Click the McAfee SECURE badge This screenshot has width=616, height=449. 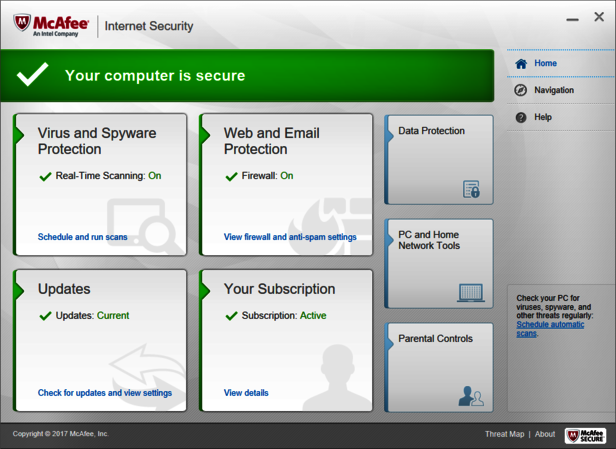[585, 435]
